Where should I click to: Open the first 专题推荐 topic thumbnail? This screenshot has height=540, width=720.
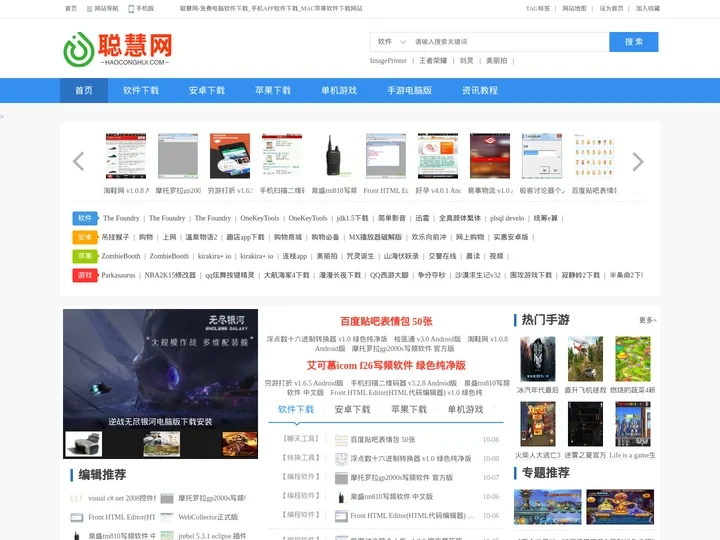tap(547, 507)
